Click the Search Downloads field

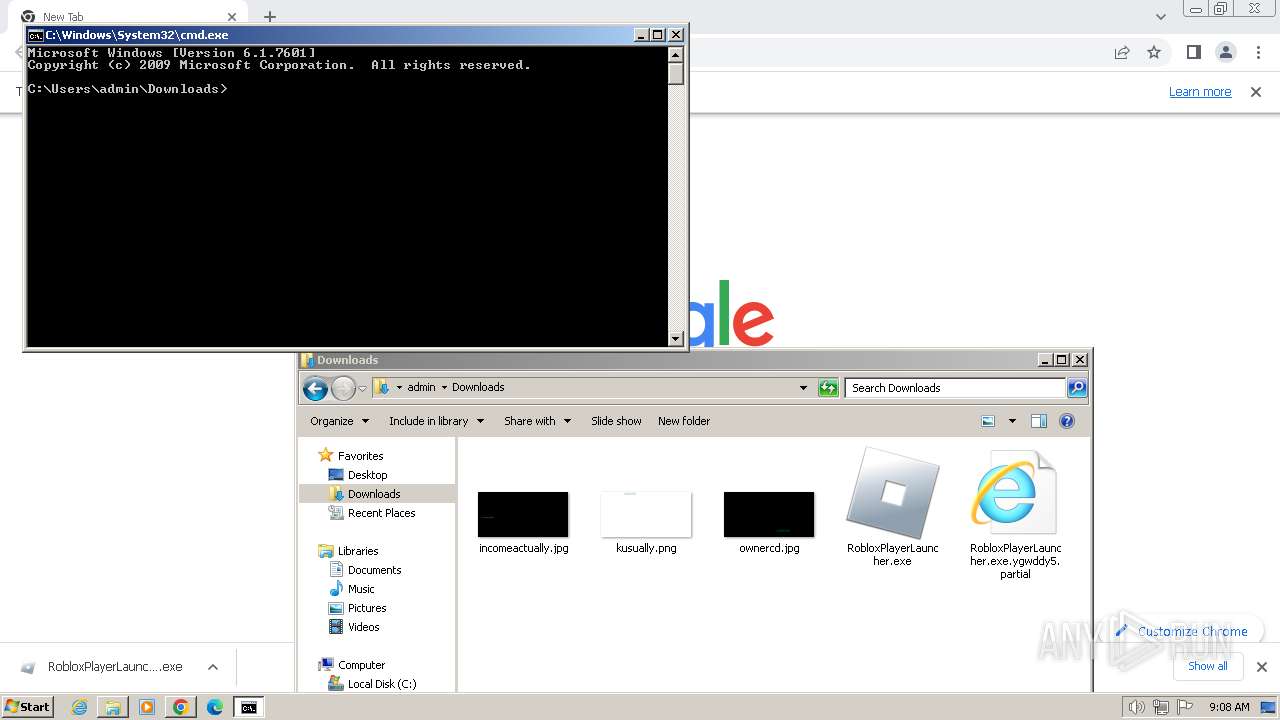(956, 388)
